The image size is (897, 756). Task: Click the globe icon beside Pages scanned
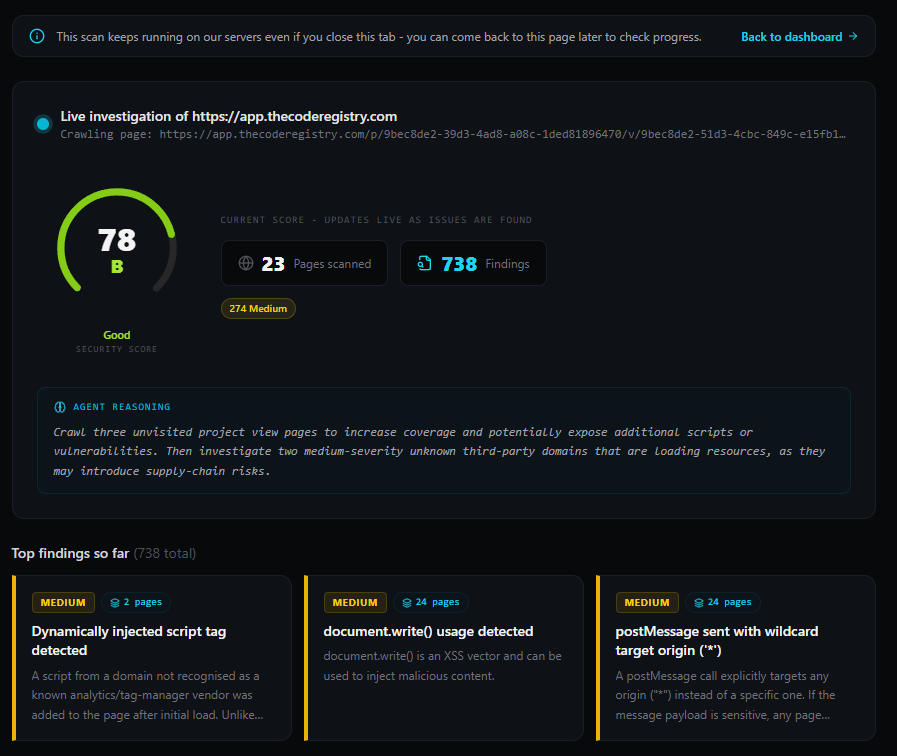(x=246, y=263)
